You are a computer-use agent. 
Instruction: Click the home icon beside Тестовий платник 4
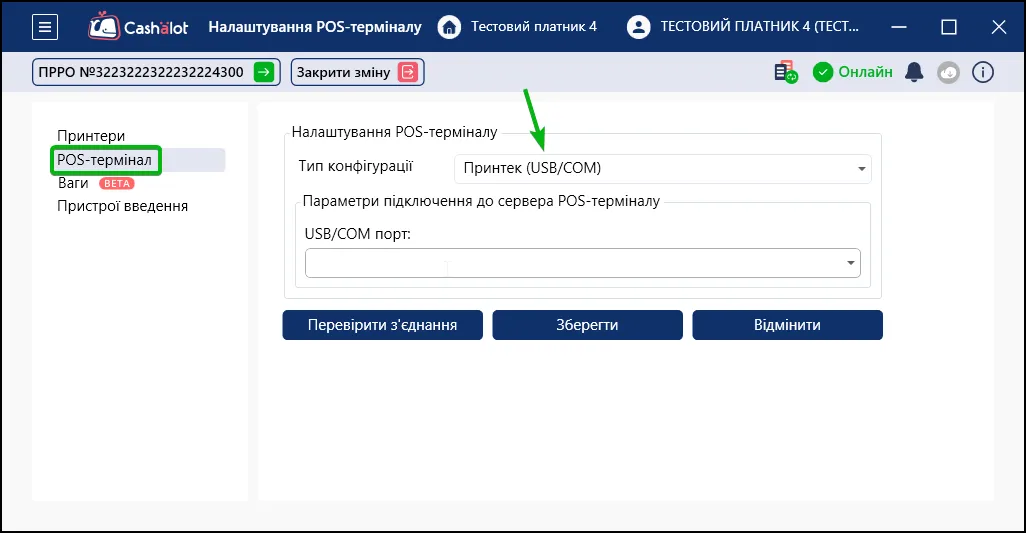point(449,27)
